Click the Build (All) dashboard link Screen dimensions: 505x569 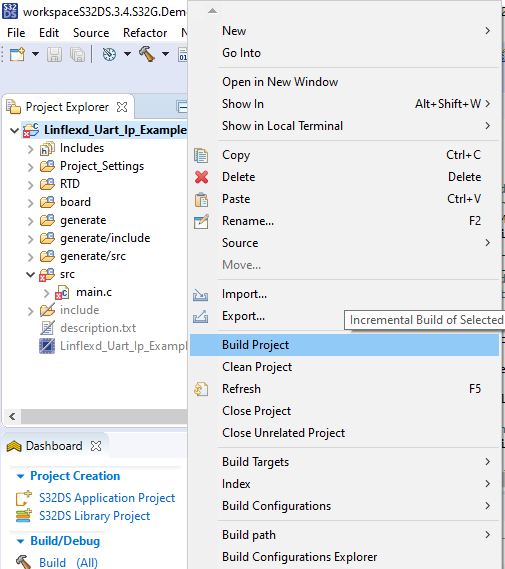coord(68,562)
